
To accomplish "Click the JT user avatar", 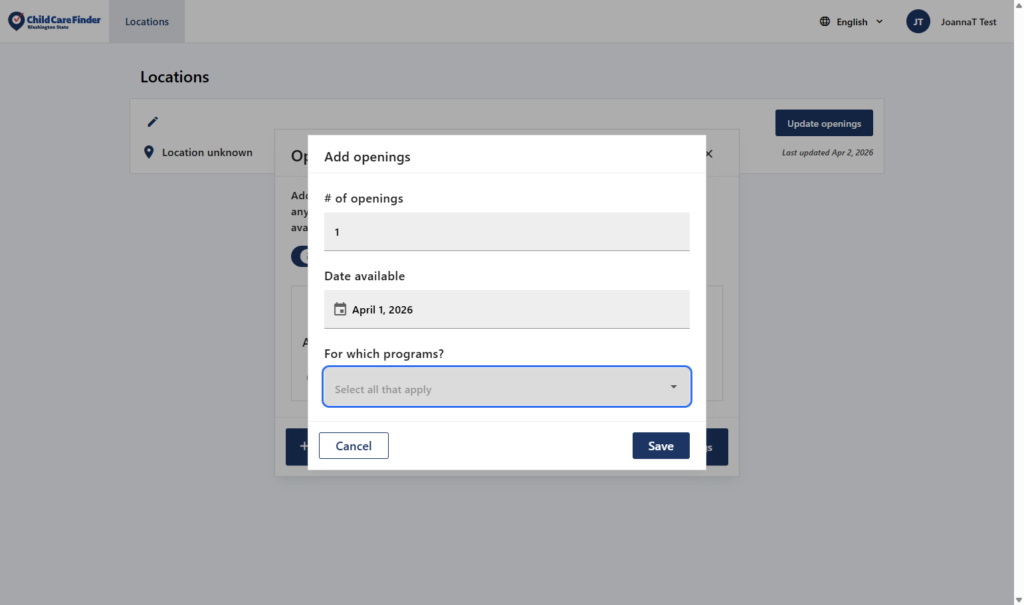I will pyautogui.click(x=918, y=21).
